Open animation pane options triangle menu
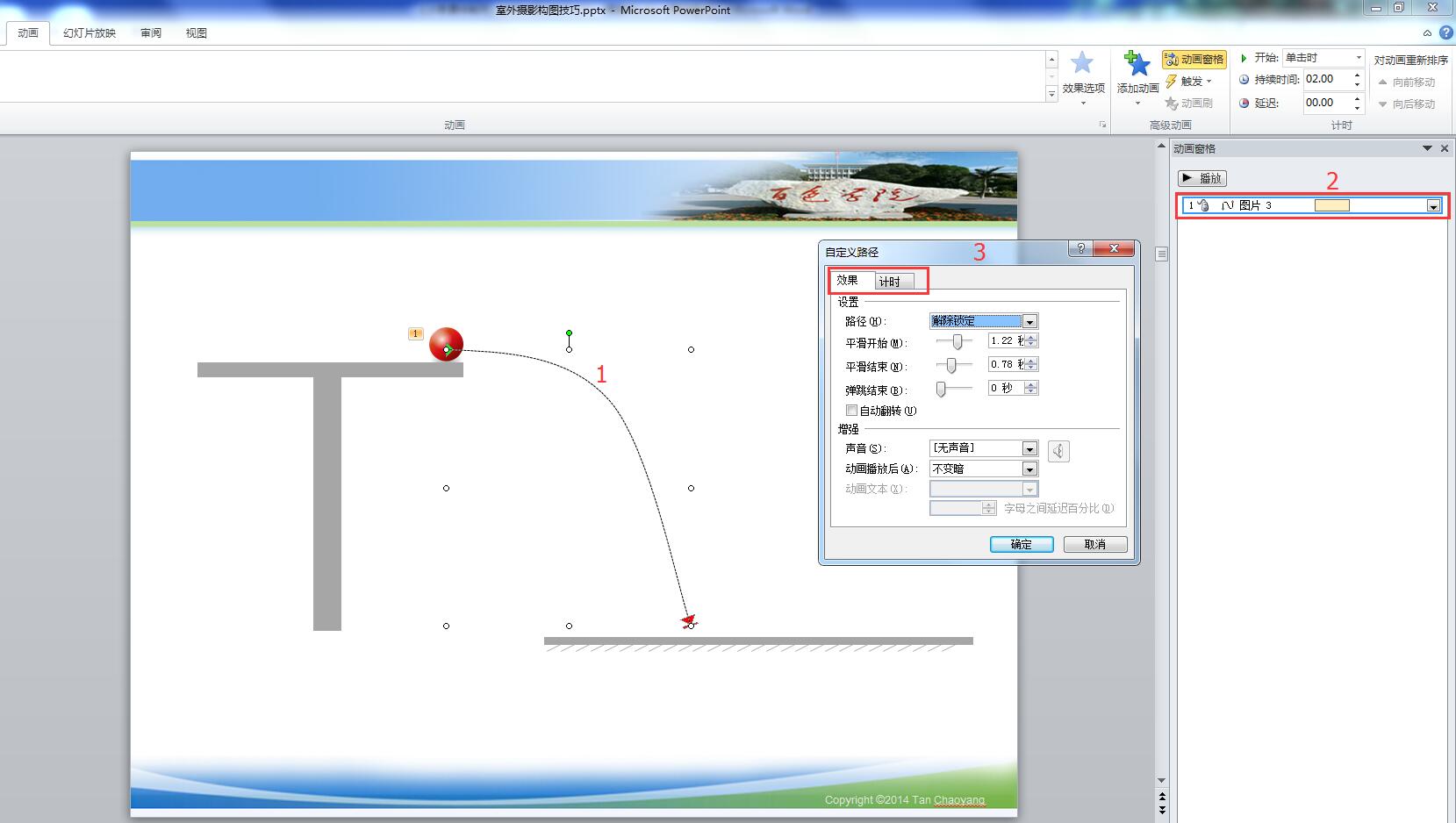 (1427, 148)
